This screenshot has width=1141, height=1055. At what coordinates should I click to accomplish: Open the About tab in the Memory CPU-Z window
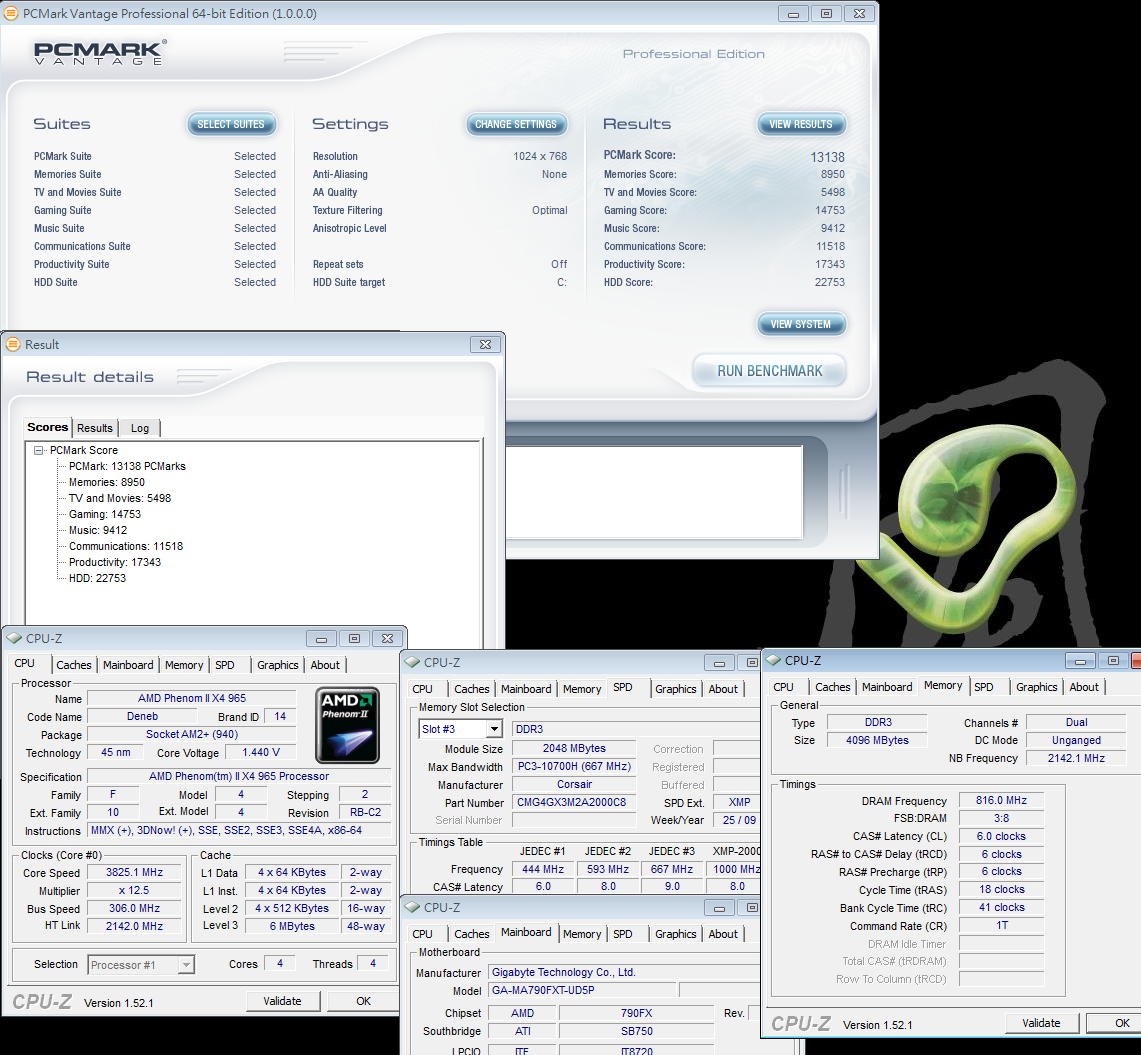click(1084, 687)
